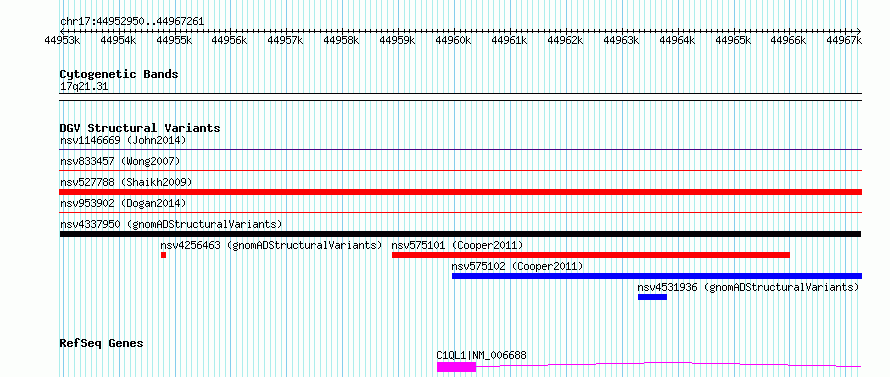Click the nsv527788 (Shaikh2009) variant label

point(126,182)
